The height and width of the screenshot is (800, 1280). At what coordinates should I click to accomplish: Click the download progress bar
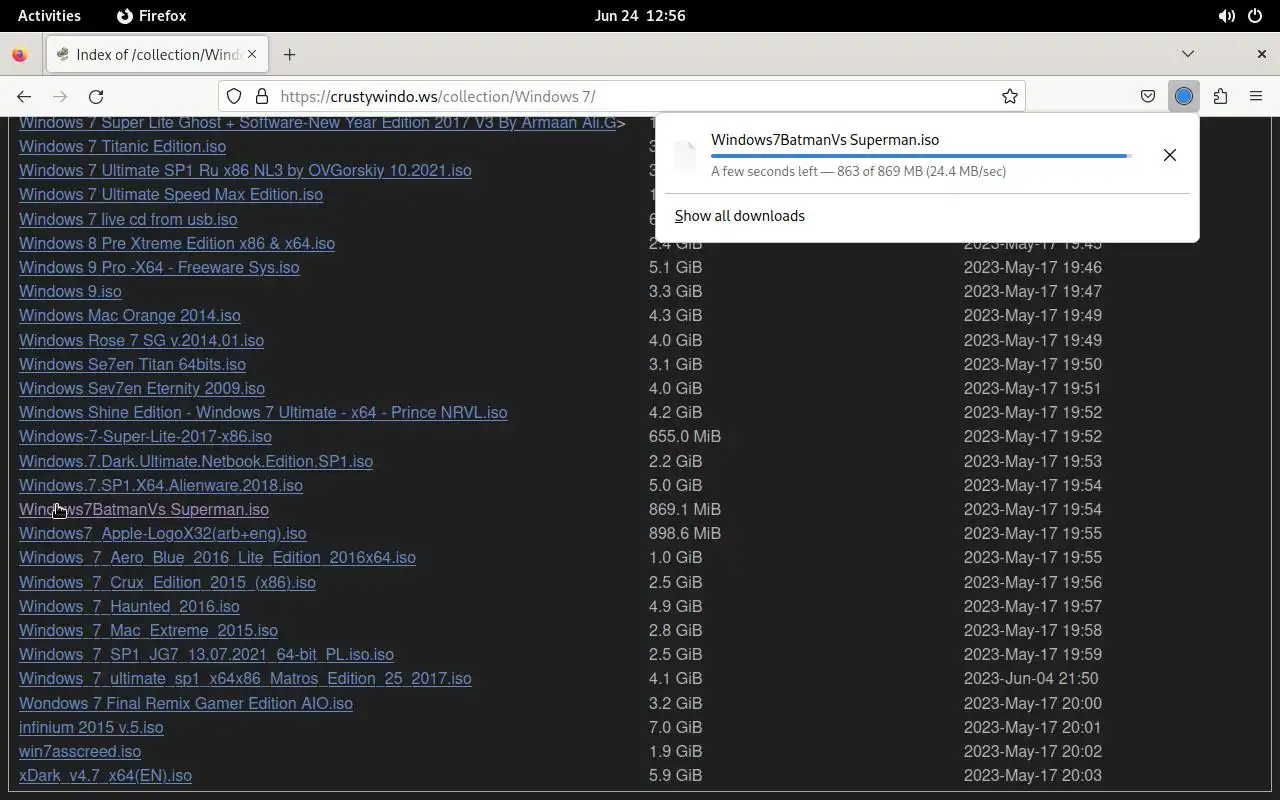click(x=921, y=156)
